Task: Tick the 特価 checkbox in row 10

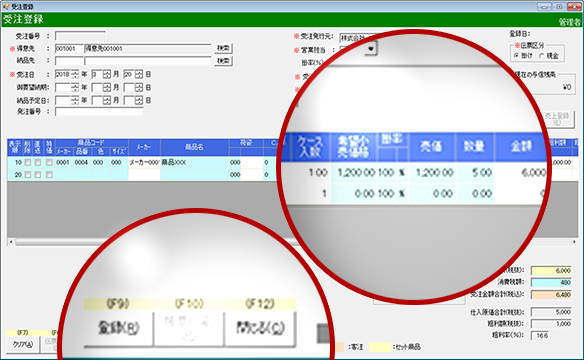Action: [x=49, y=163]
